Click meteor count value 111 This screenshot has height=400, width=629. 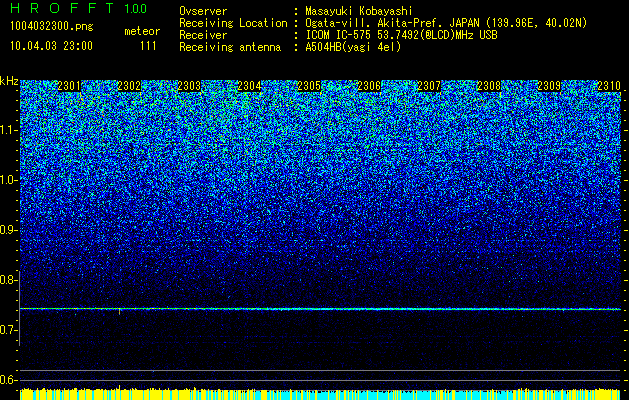coord(148,46)
